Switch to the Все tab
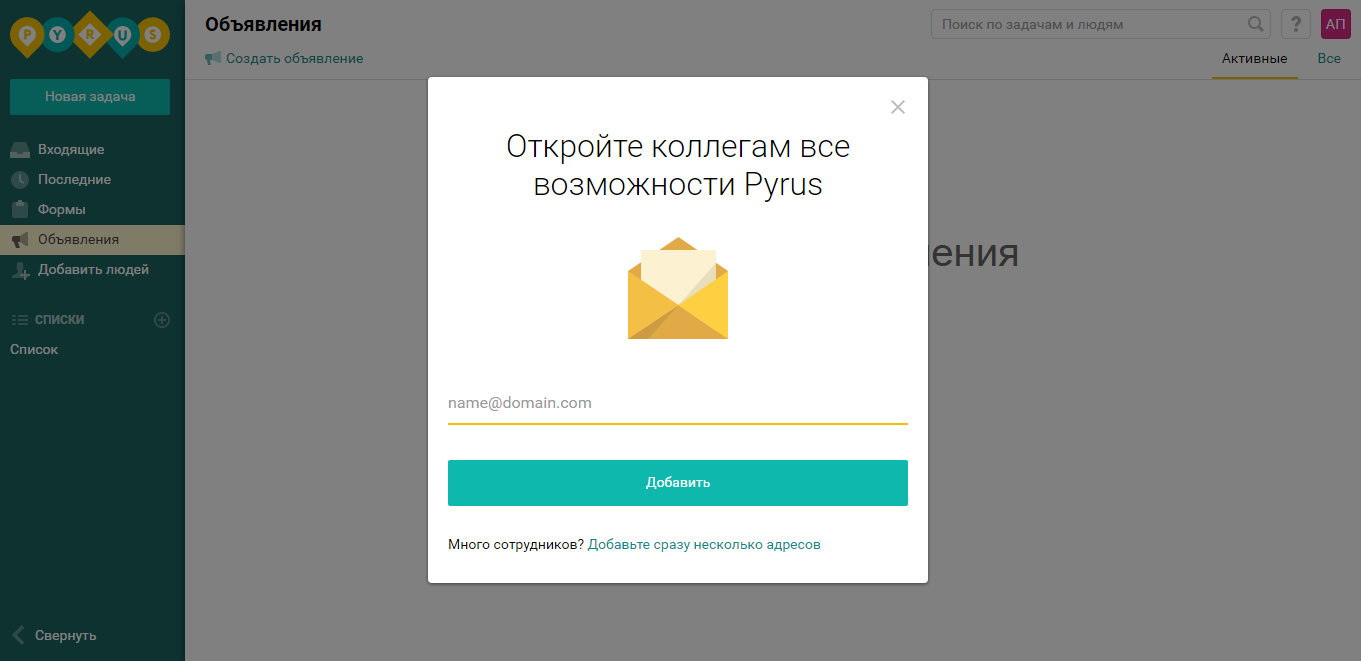This screenshot has width=1361, height=661. tap(1329, 58)
